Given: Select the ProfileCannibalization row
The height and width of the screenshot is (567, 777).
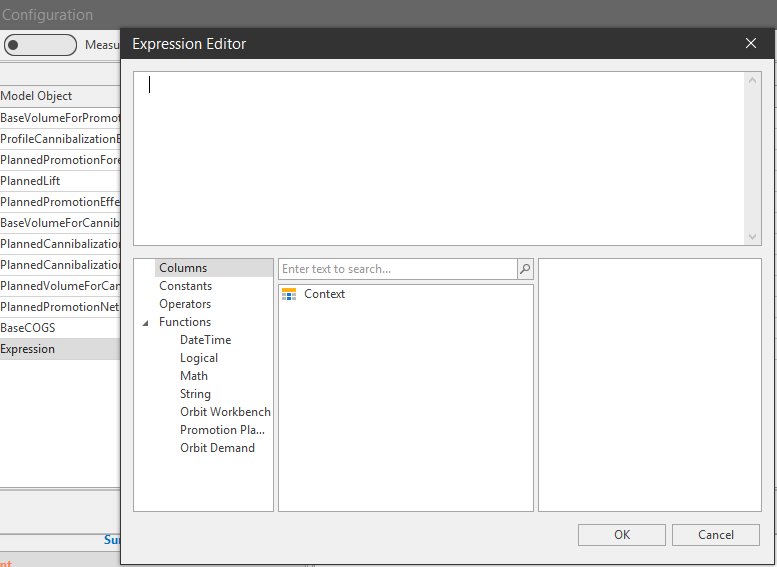Looking at the screenshot, I should (60, 139).
